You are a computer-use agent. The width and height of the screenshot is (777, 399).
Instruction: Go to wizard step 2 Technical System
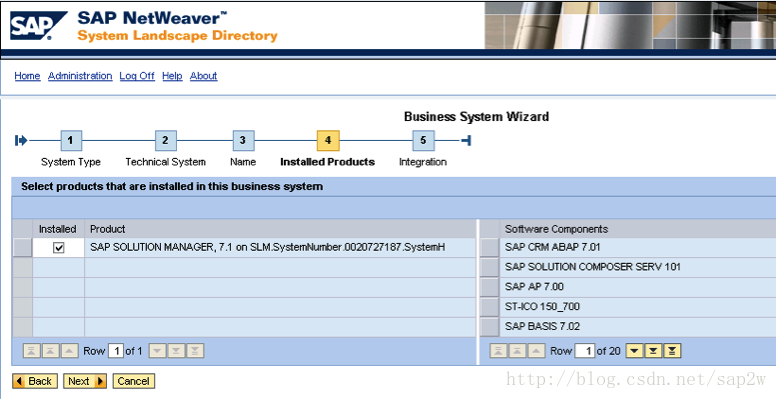pos(166,141)
